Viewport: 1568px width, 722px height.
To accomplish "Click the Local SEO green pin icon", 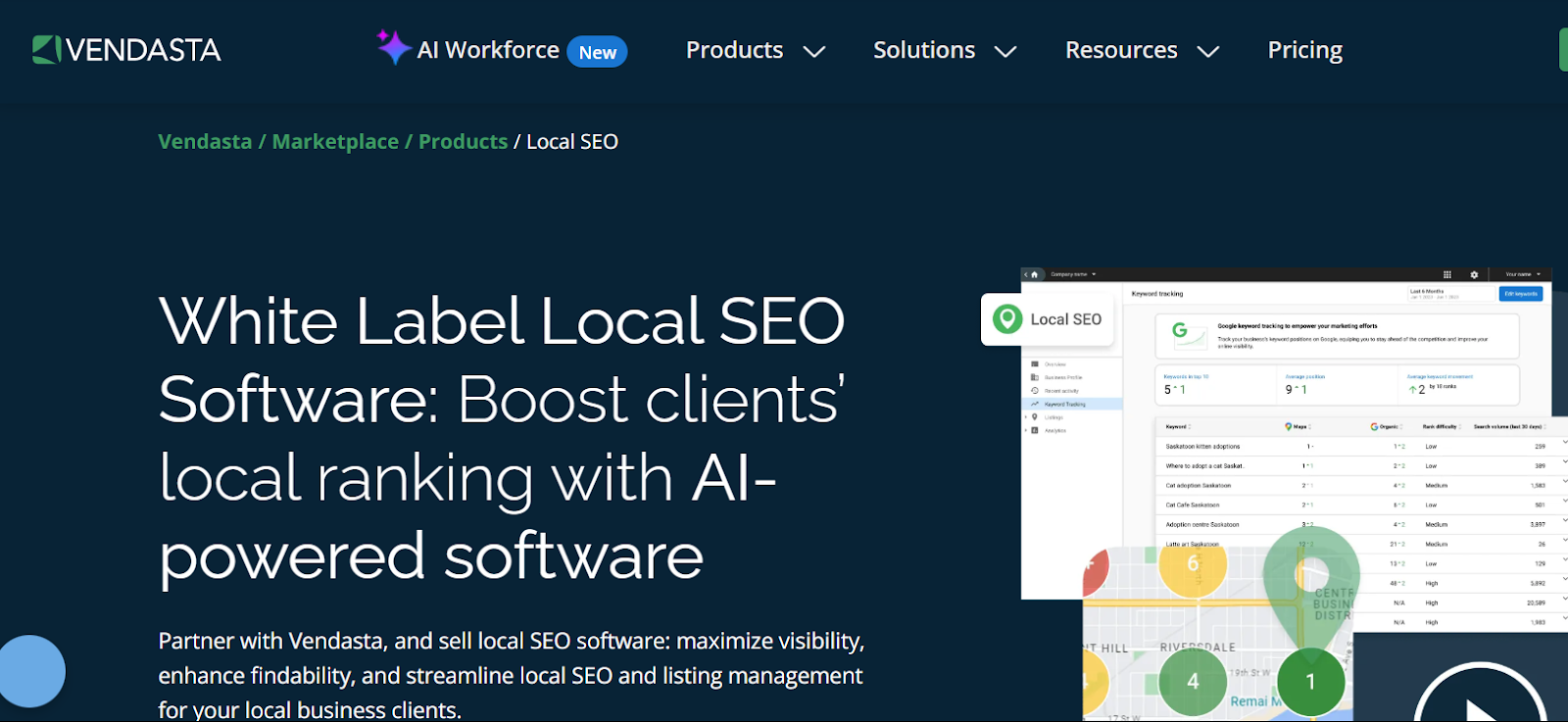I will point(1007,319).
